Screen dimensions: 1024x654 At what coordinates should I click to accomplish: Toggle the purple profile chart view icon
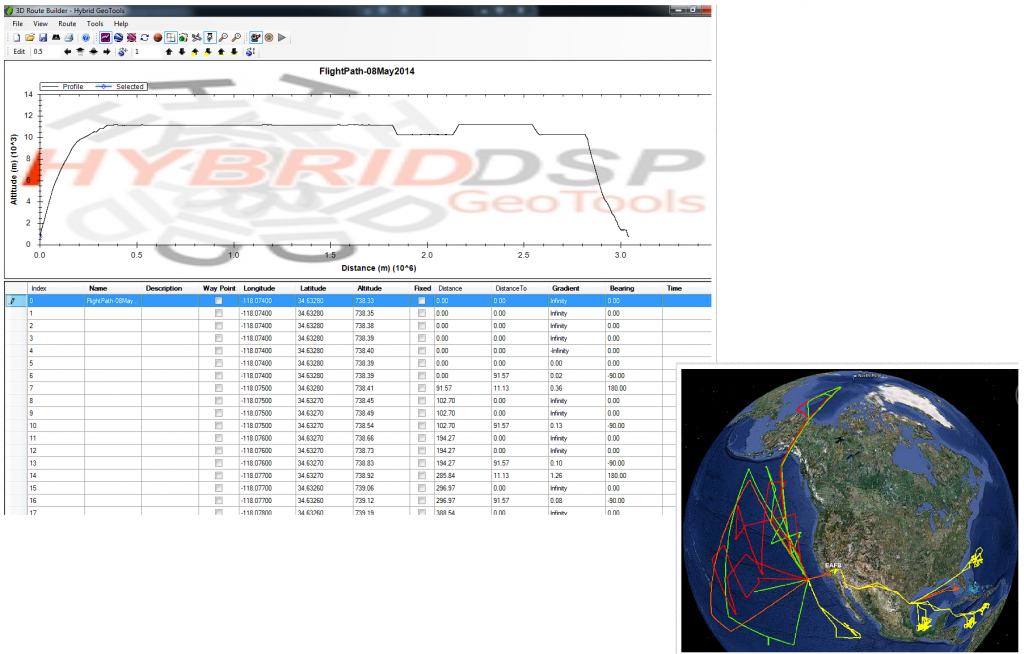(x=105, y=38)
